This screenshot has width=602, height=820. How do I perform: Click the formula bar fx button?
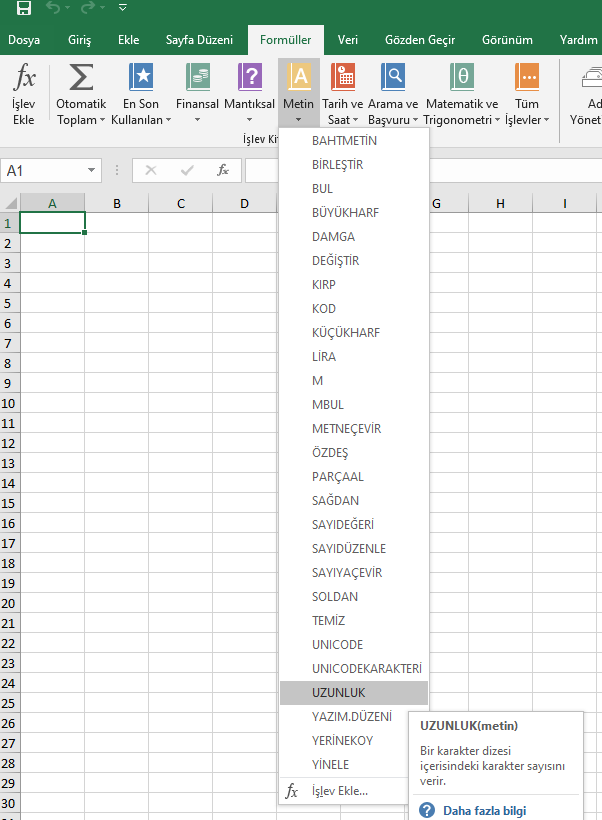point(224,170)
